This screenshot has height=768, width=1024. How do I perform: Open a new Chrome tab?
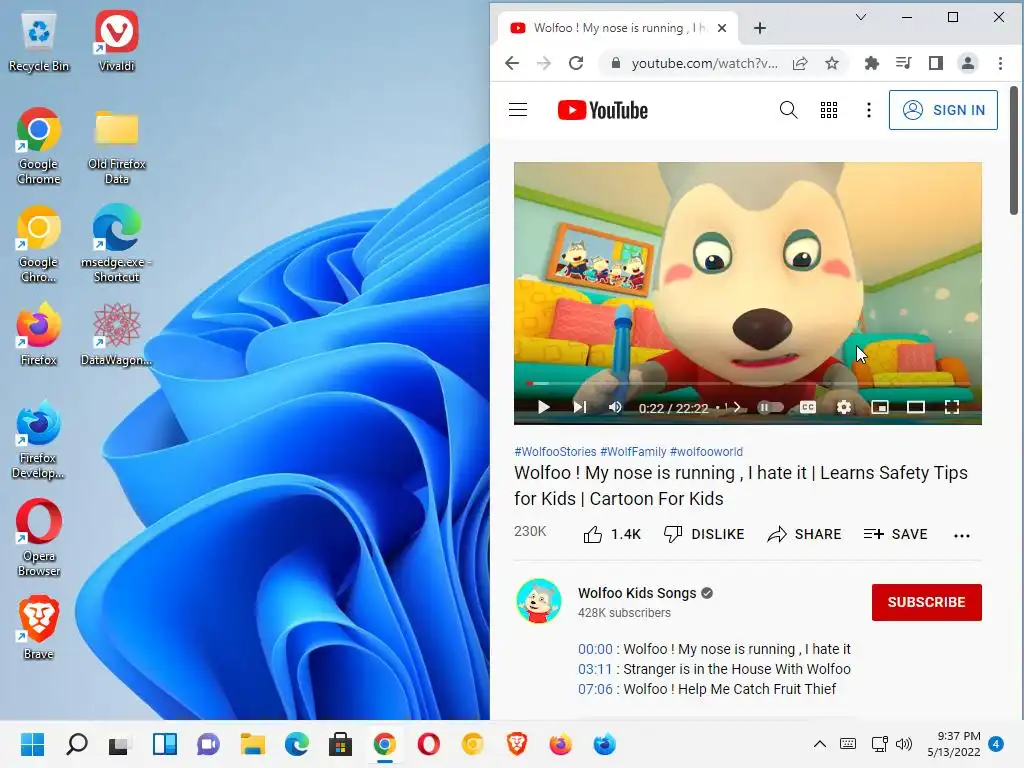click(760, 28)
